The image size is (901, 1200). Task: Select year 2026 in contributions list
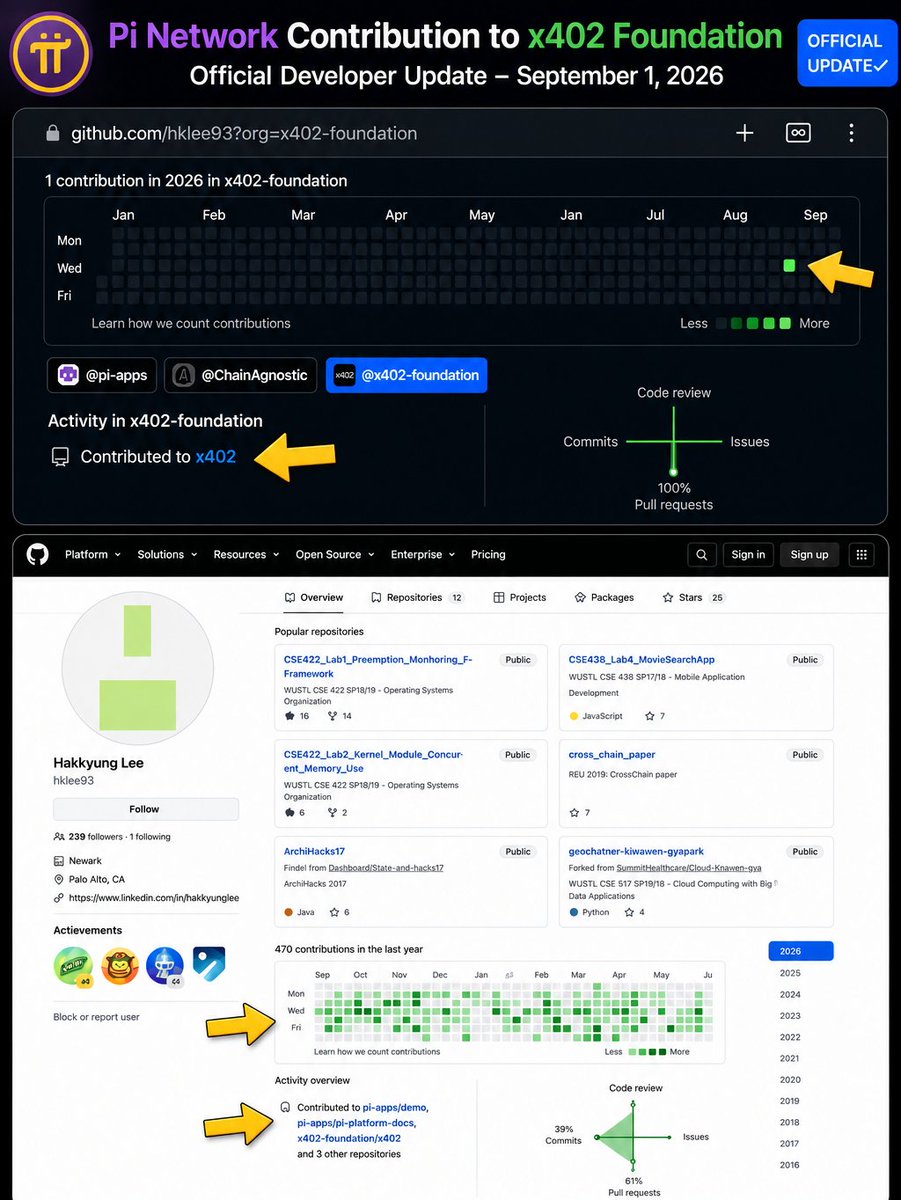(801, 952)
